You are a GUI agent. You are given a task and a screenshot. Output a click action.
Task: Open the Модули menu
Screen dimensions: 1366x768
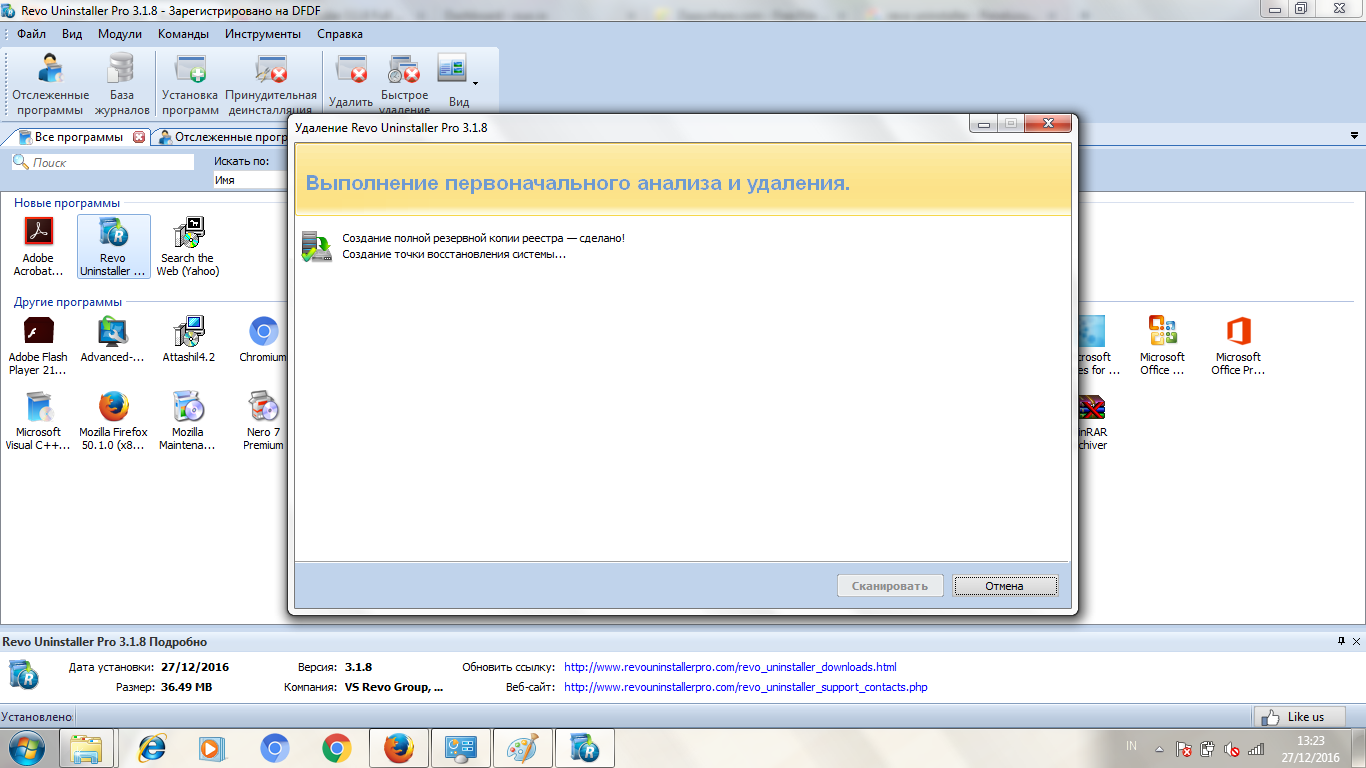(x=119, y=34)
